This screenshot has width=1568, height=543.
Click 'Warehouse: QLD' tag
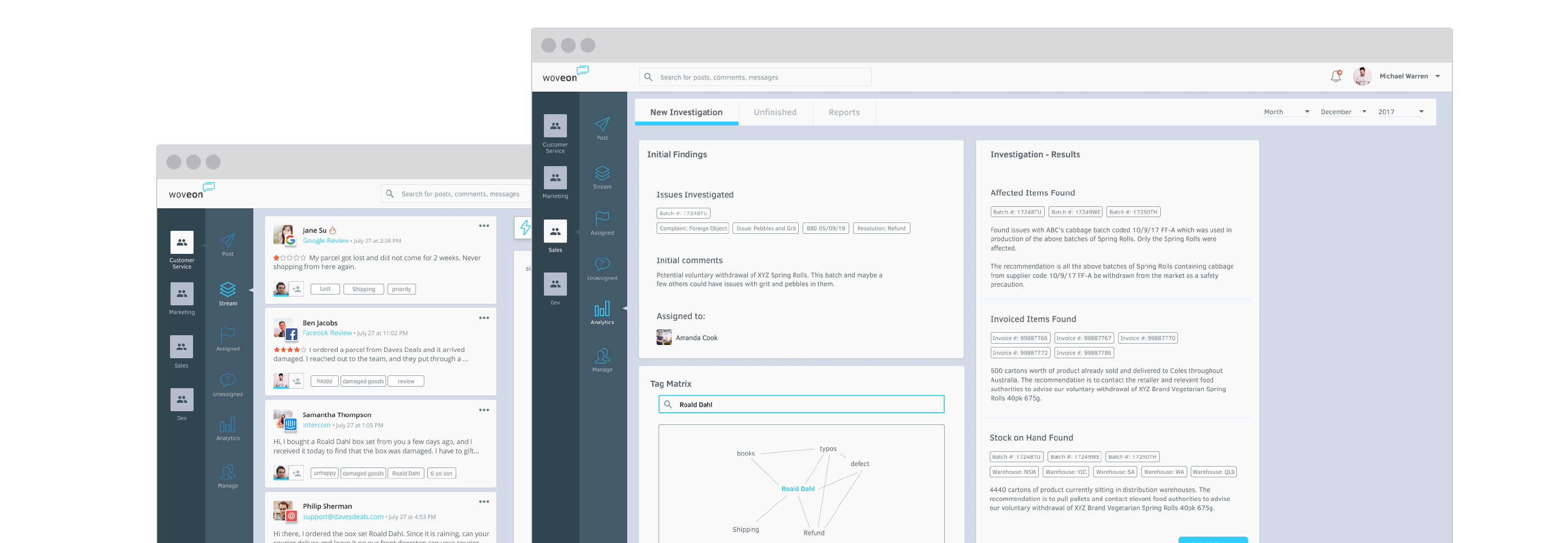(x=1213, y=472)
